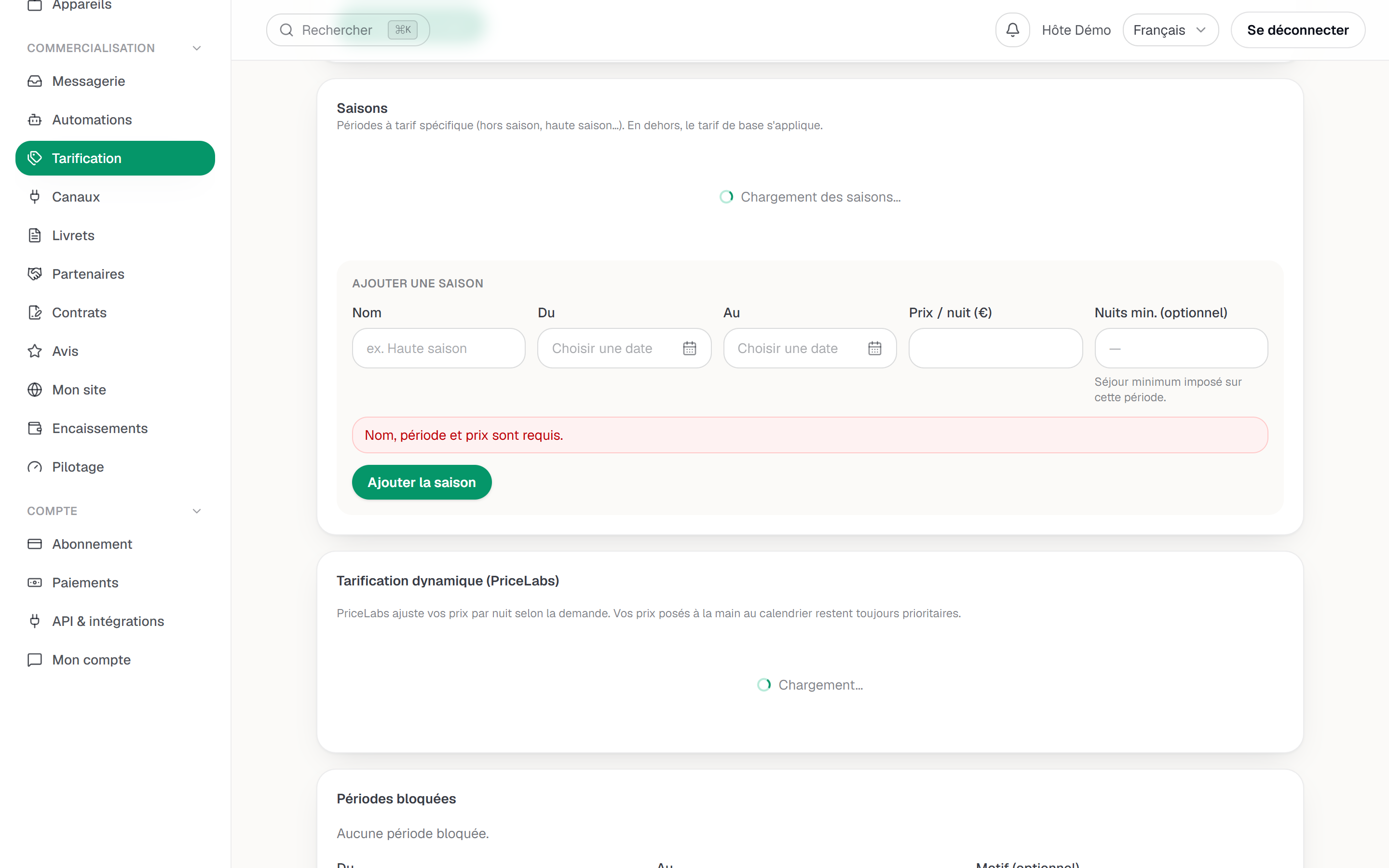Open the Avis page
Image resolution: width=1389 pixels, height=868 pixels.
coord(115,351)
